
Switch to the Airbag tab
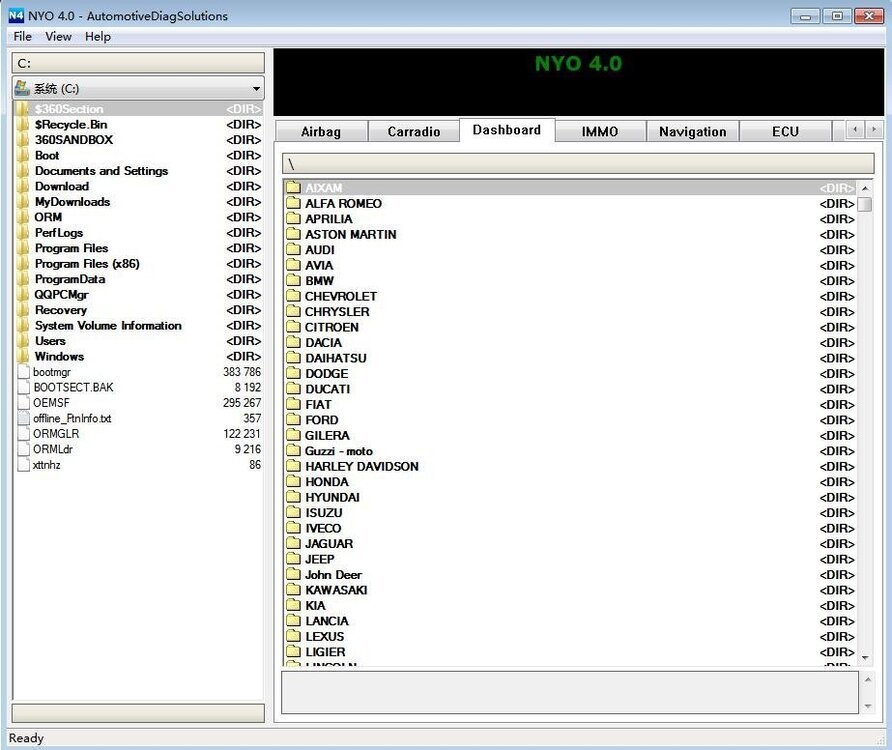pos(320,131)
